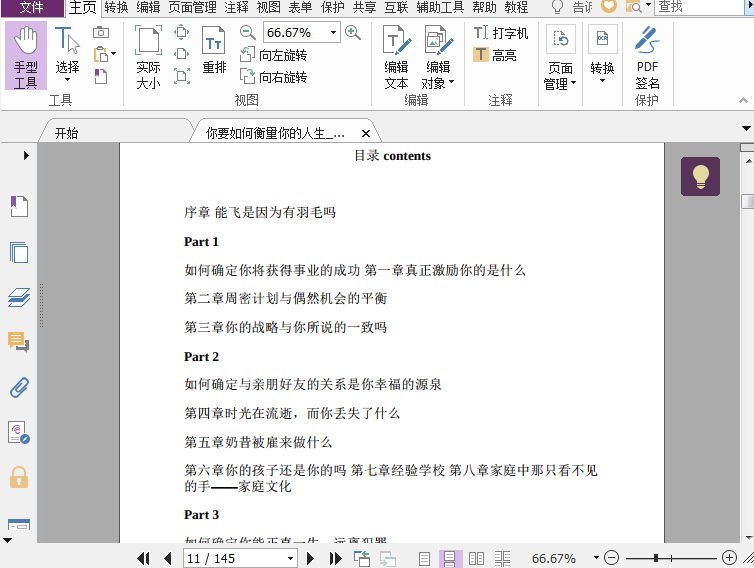Image resolution: width=754 pixels, height=568 pixels.
Task: Open the Convert (转换) OCR dropdown
Action: (x=602, y=55)
